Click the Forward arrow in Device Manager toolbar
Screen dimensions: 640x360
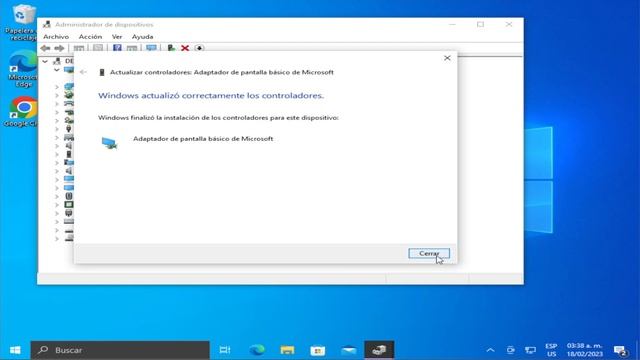[x=59, y=48]
